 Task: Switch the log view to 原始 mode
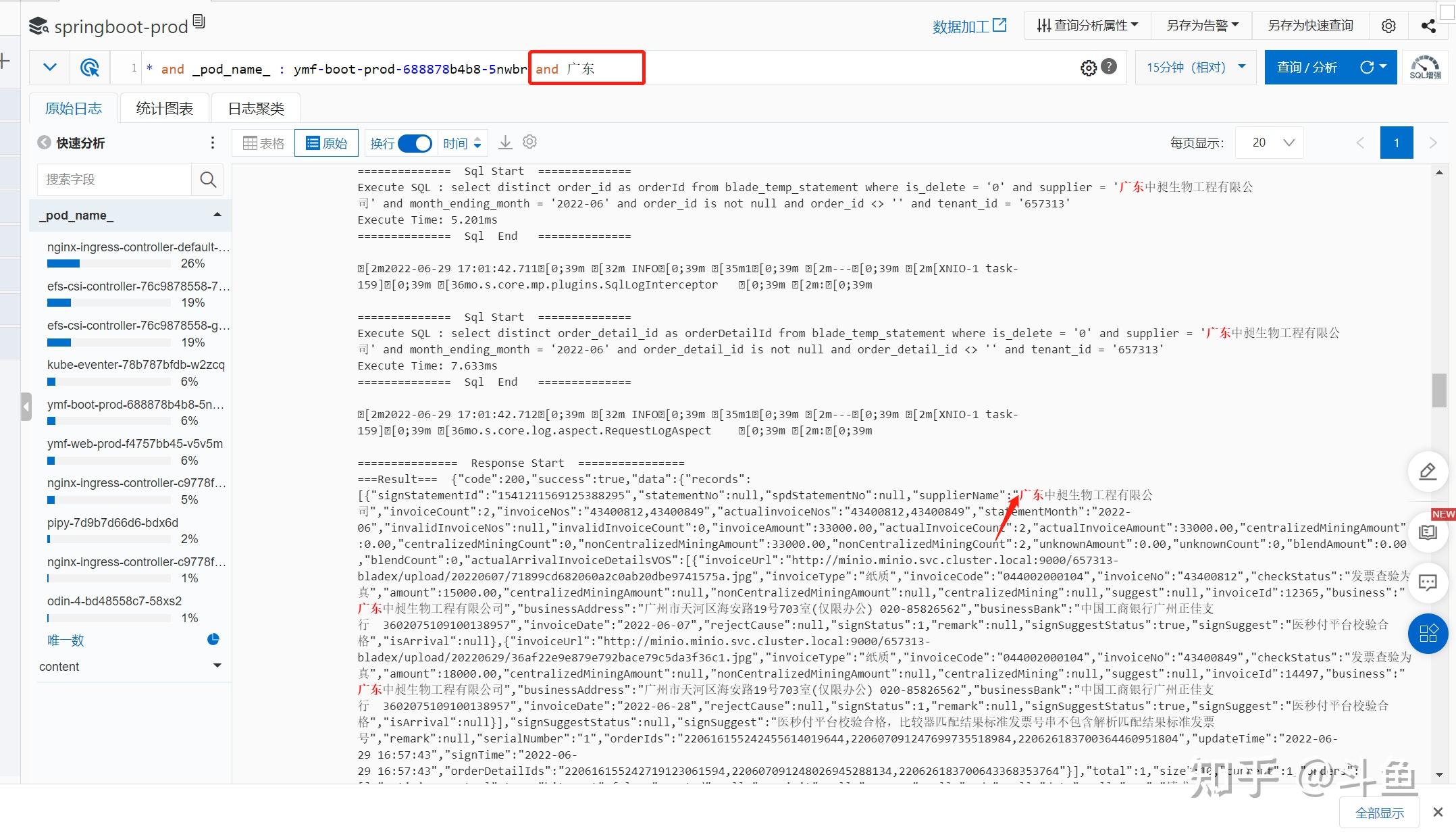pos(326,143)
